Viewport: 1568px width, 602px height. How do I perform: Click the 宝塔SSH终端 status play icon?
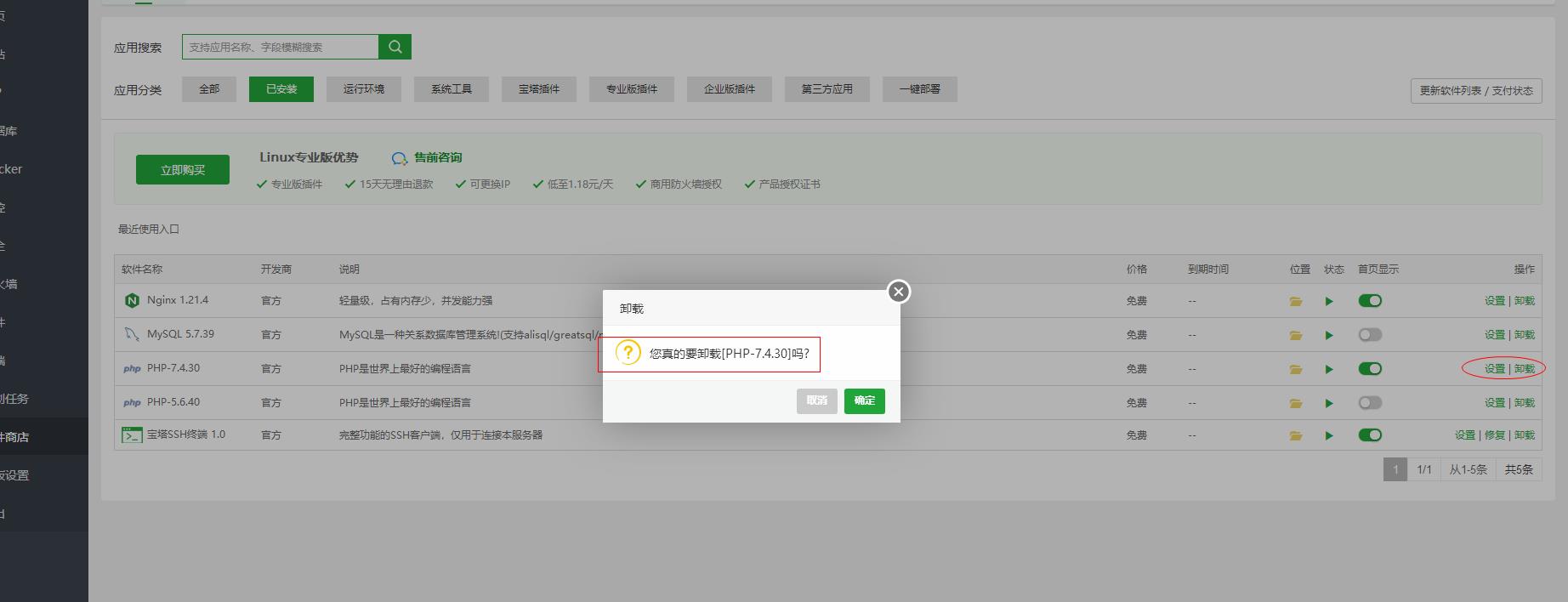click(1329, 435)
